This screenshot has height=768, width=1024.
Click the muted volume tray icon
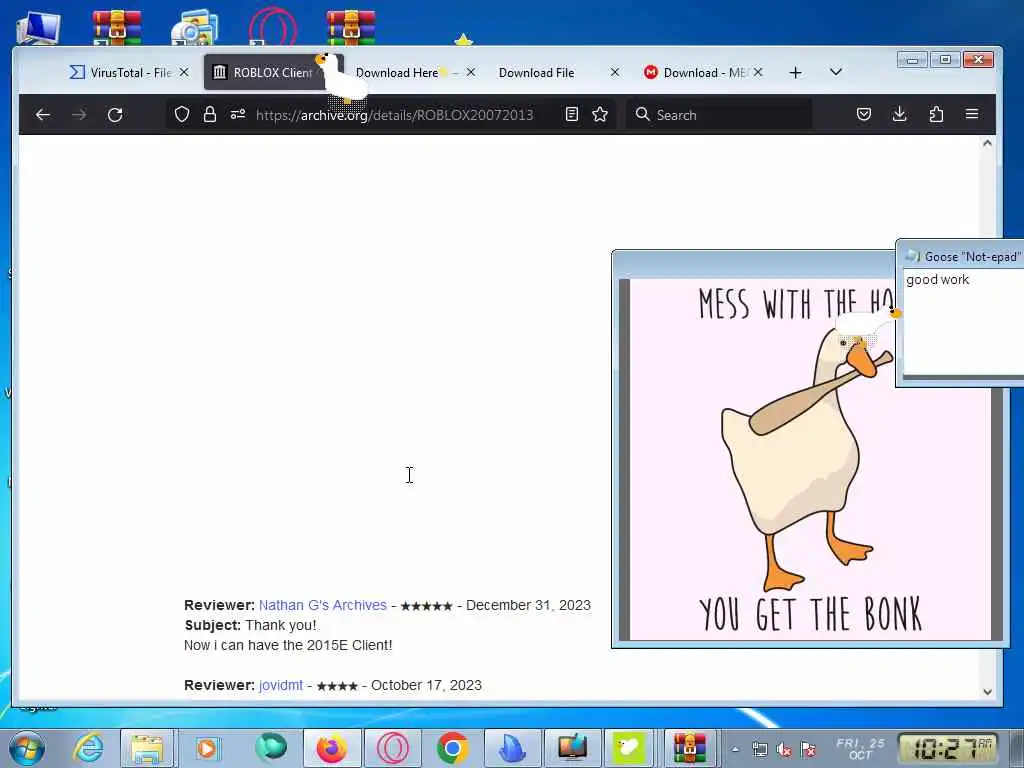pos(783,750)
